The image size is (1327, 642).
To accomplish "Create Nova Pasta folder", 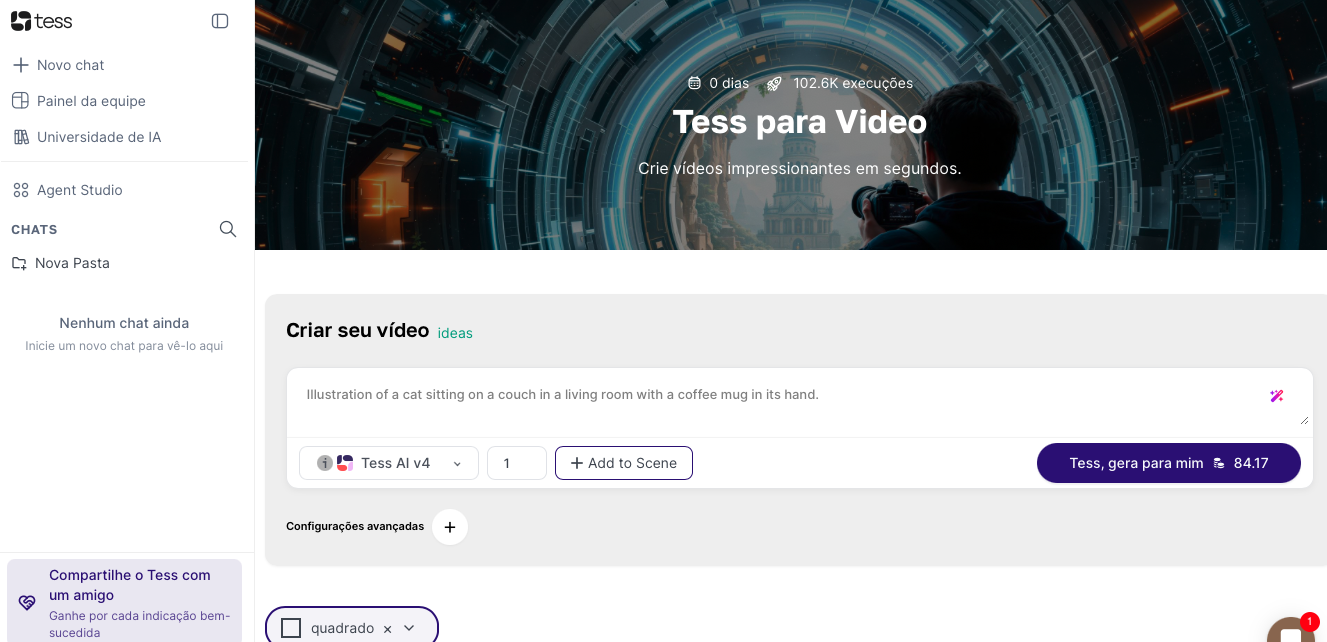I will tap(61, 263).
